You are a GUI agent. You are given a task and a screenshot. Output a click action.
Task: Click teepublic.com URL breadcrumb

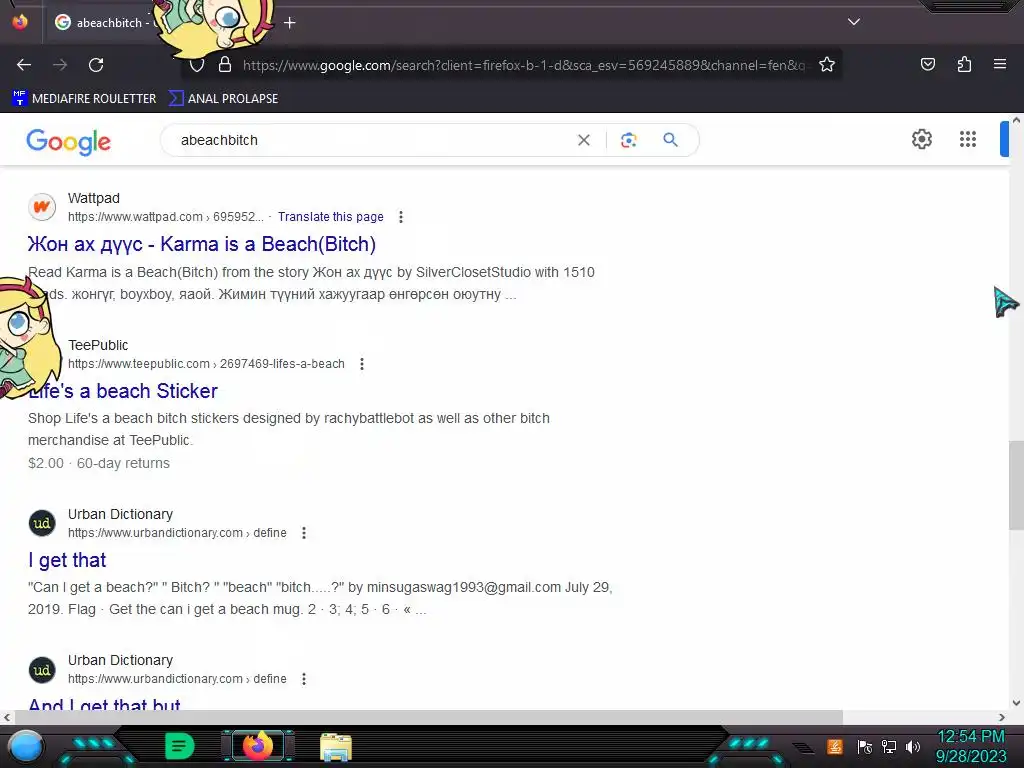click(x=206, y=364)
